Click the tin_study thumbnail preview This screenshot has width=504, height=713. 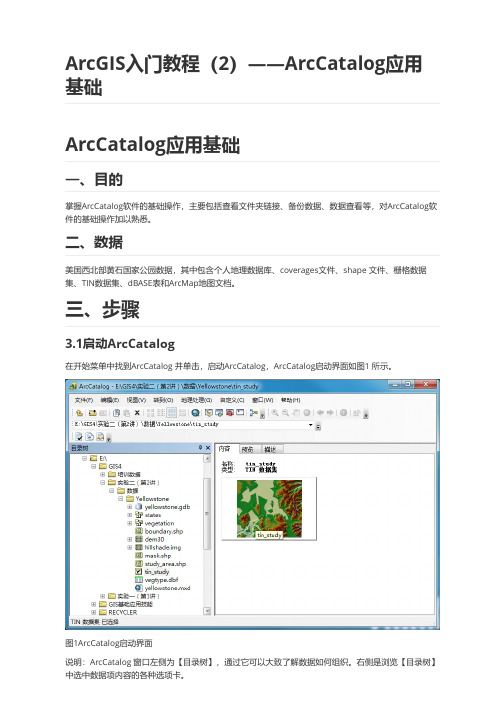[x=269, y=509]
